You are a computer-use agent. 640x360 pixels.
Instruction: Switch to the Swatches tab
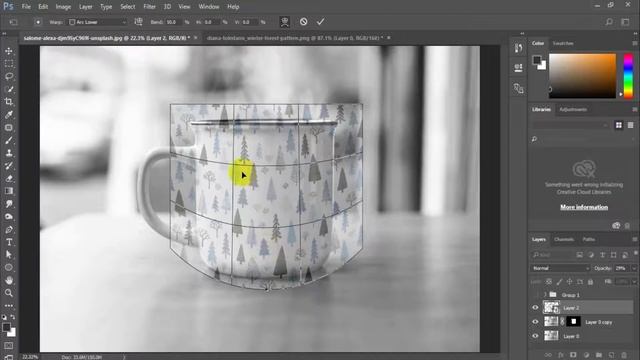(x=563, y=43)
